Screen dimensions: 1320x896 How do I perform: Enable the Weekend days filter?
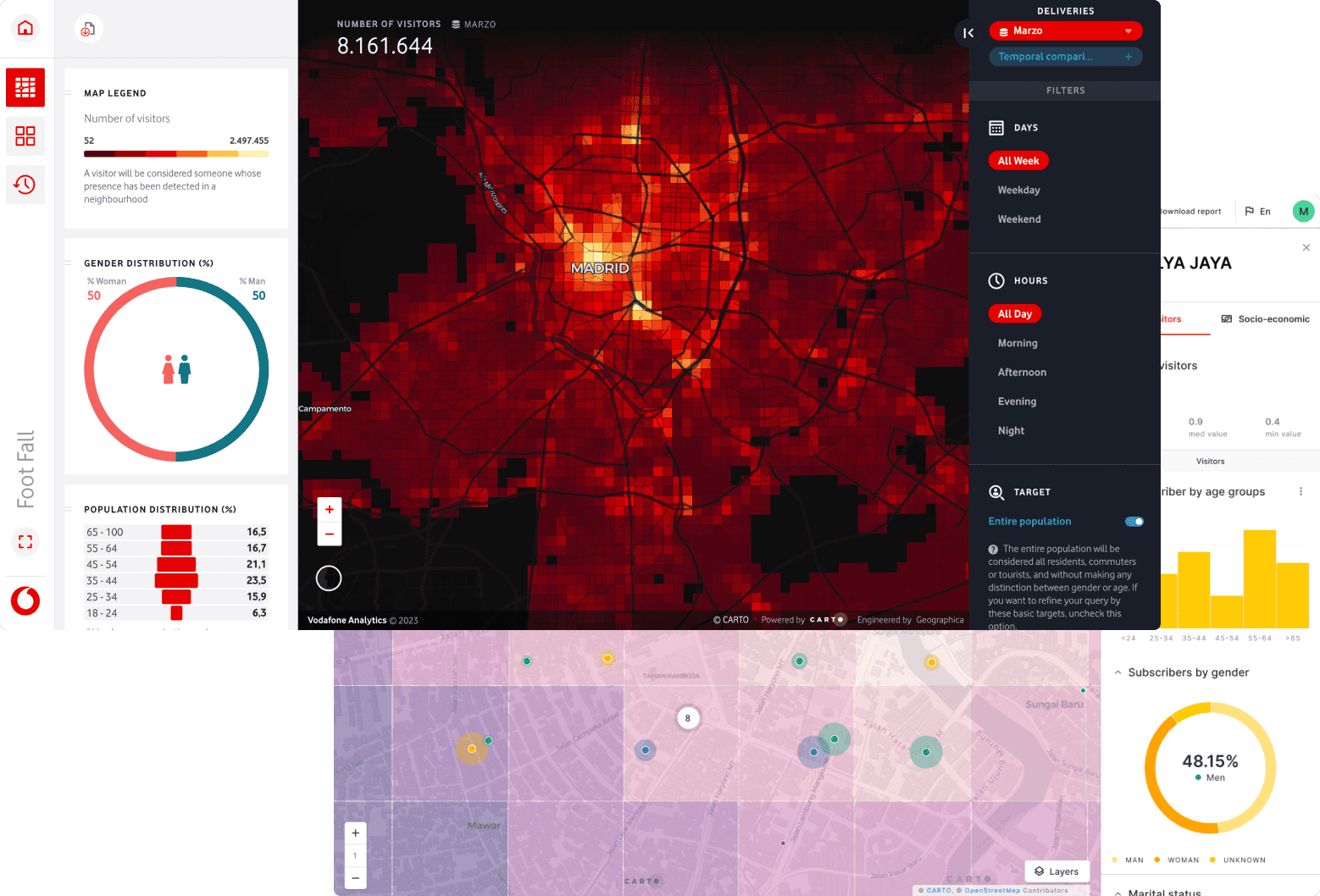[x=1018, y=218]
